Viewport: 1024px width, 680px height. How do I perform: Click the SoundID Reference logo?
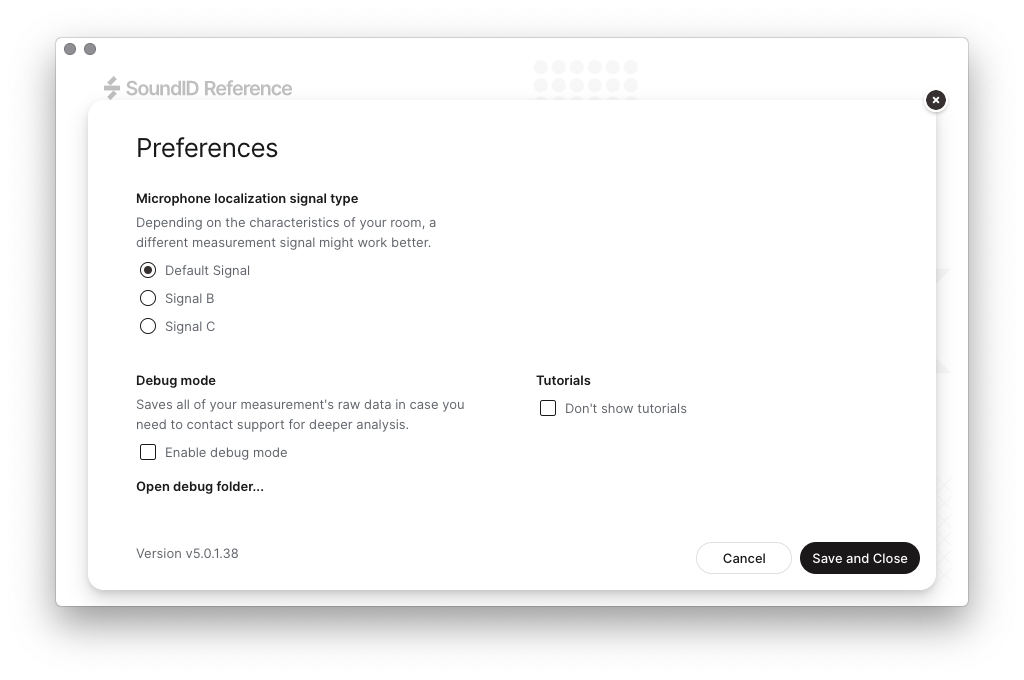pos(198,88)
